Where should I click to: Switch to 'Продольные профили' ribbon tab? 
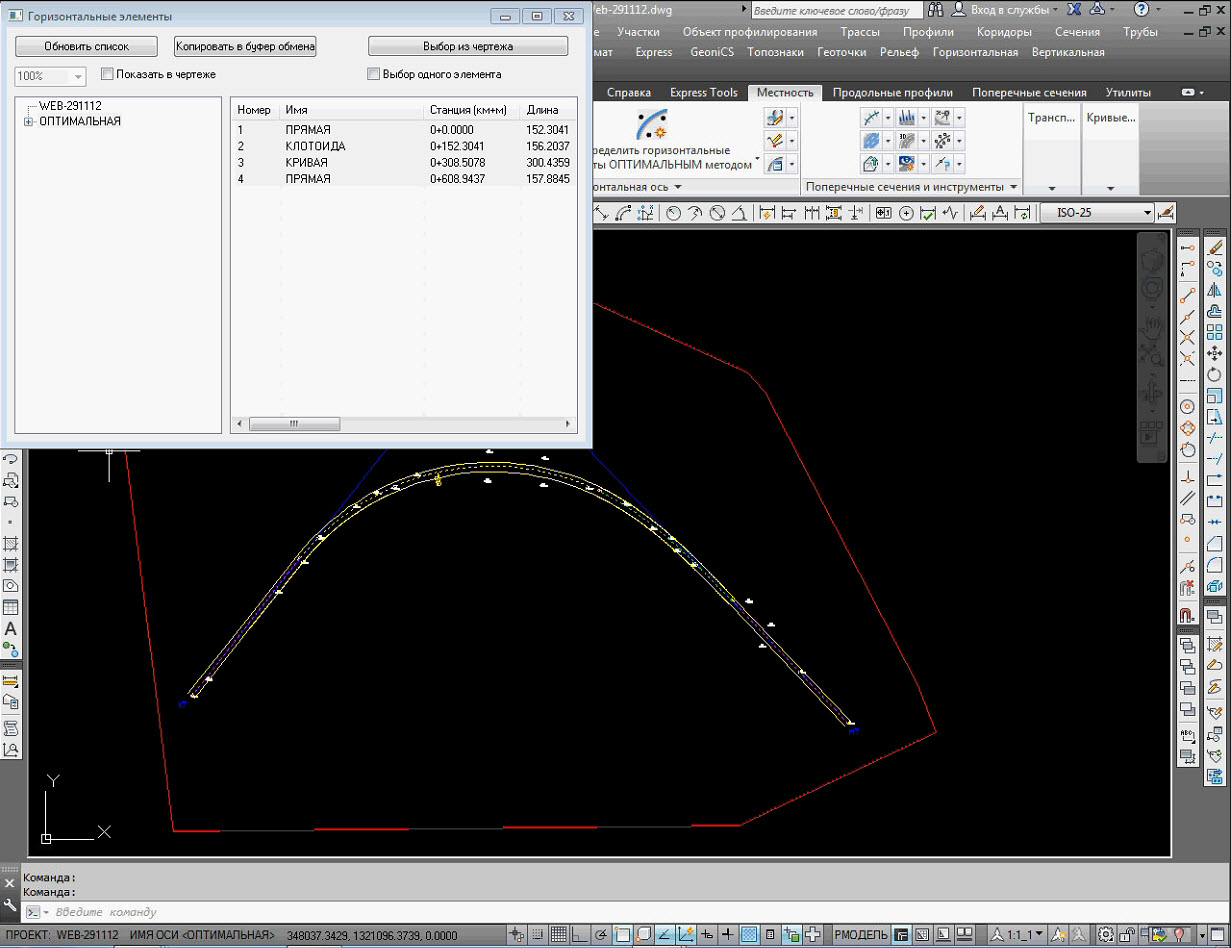click(x=891, y=93)
